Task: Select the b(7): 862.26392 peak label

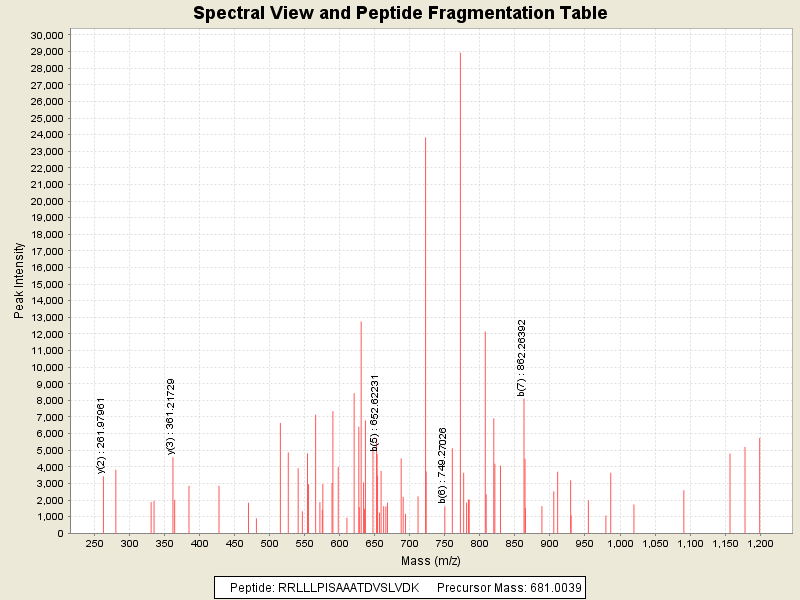Action: [x=522, y=358]
